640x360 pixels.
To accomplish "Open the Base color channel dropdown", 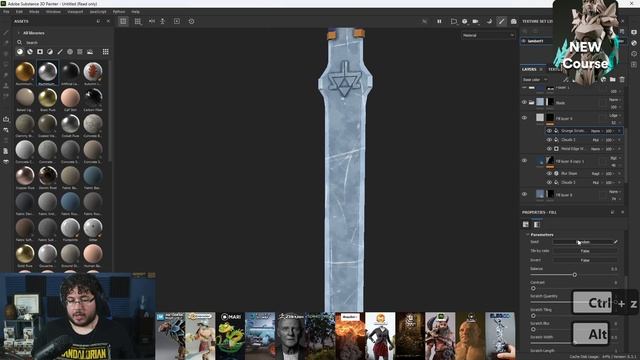I will click(x=535, y=80).
